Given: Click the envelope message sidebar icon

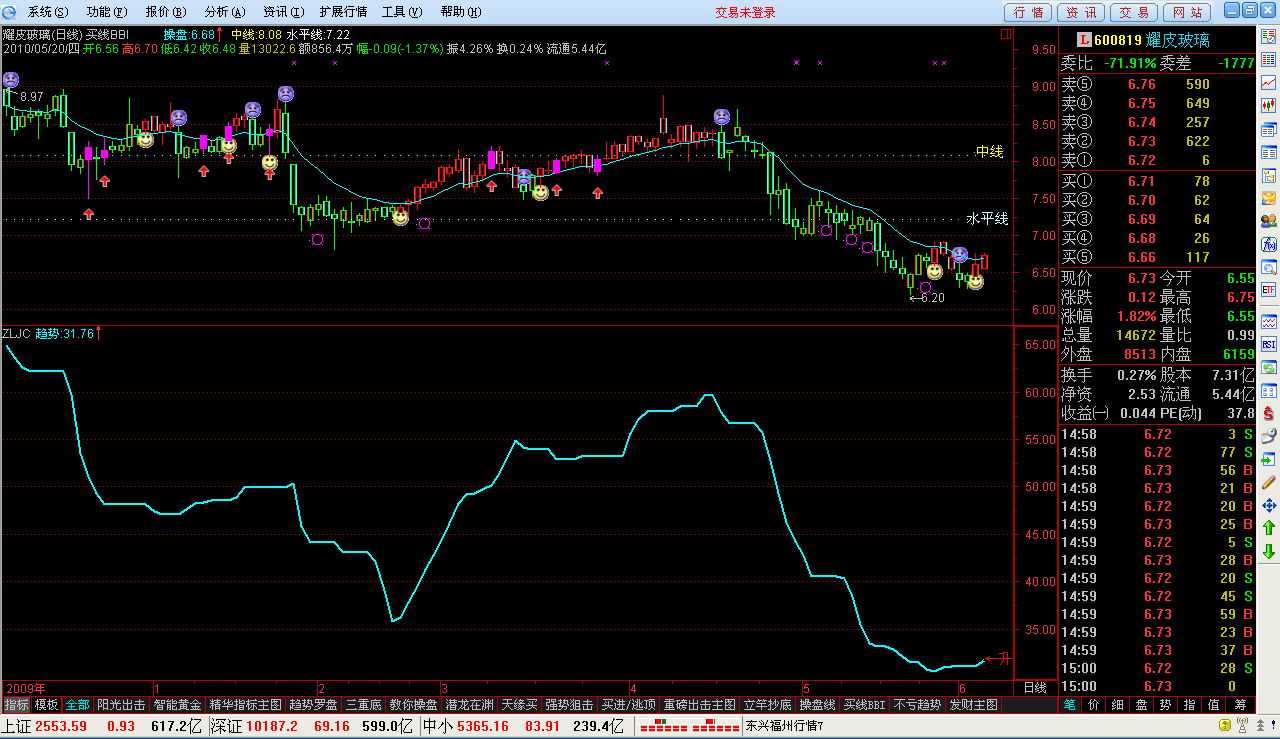Looking at the screenshot, I should 1269,198.
